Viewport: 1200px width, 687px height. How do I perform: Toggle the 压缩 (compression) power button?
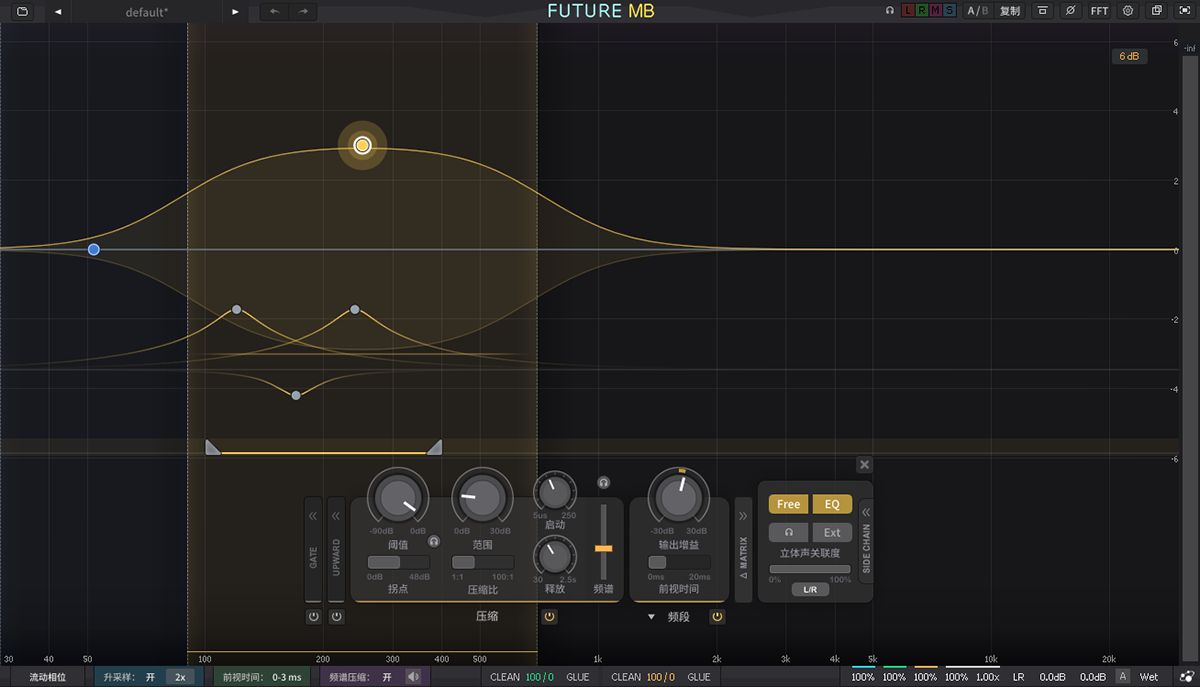click(549, 617)
